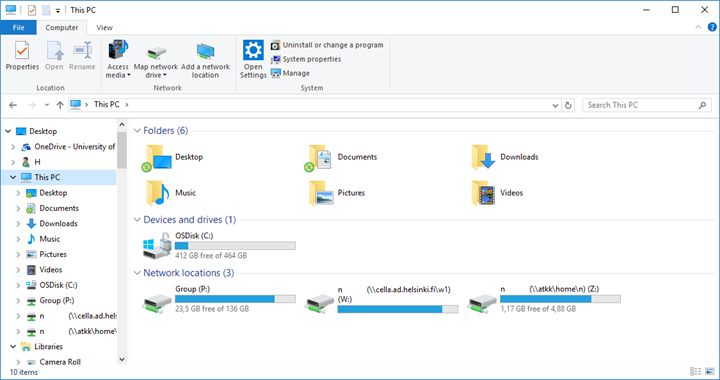Select user H in the navigation tree

[x=32, y=162]
